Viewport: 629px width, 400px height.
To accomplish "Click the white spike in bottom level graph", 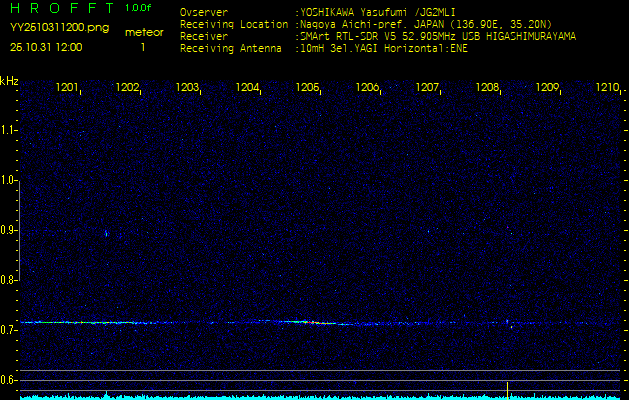I will click(507, 388).
